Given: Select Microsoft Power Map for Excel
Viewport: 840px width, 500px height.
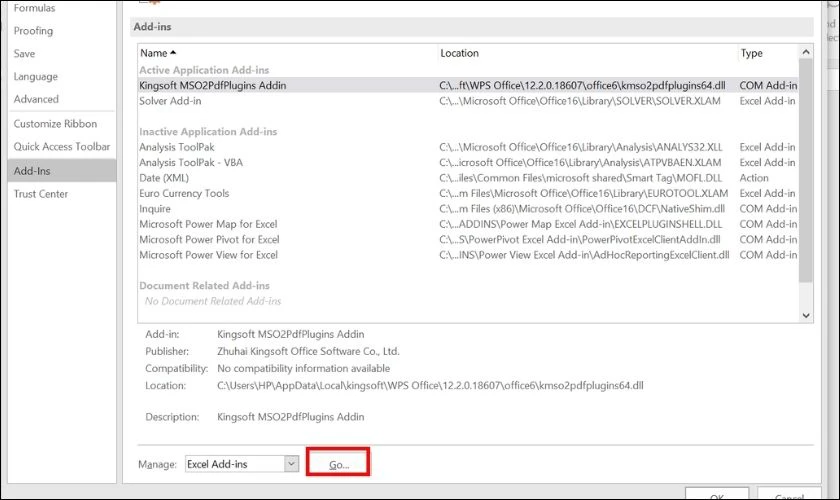Looking at the screenshot, I should (468, 224).
